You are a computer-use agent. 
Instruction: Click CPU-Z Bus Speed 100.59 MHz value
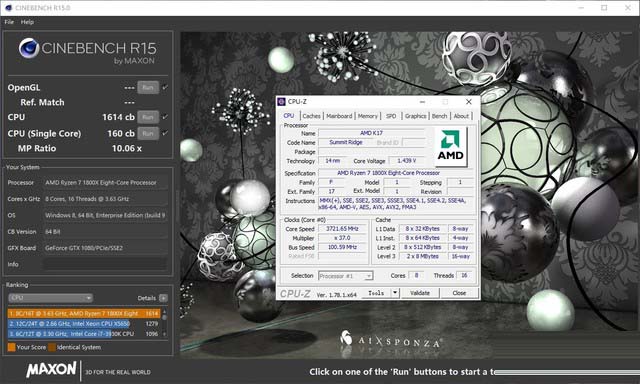(342, 247)
